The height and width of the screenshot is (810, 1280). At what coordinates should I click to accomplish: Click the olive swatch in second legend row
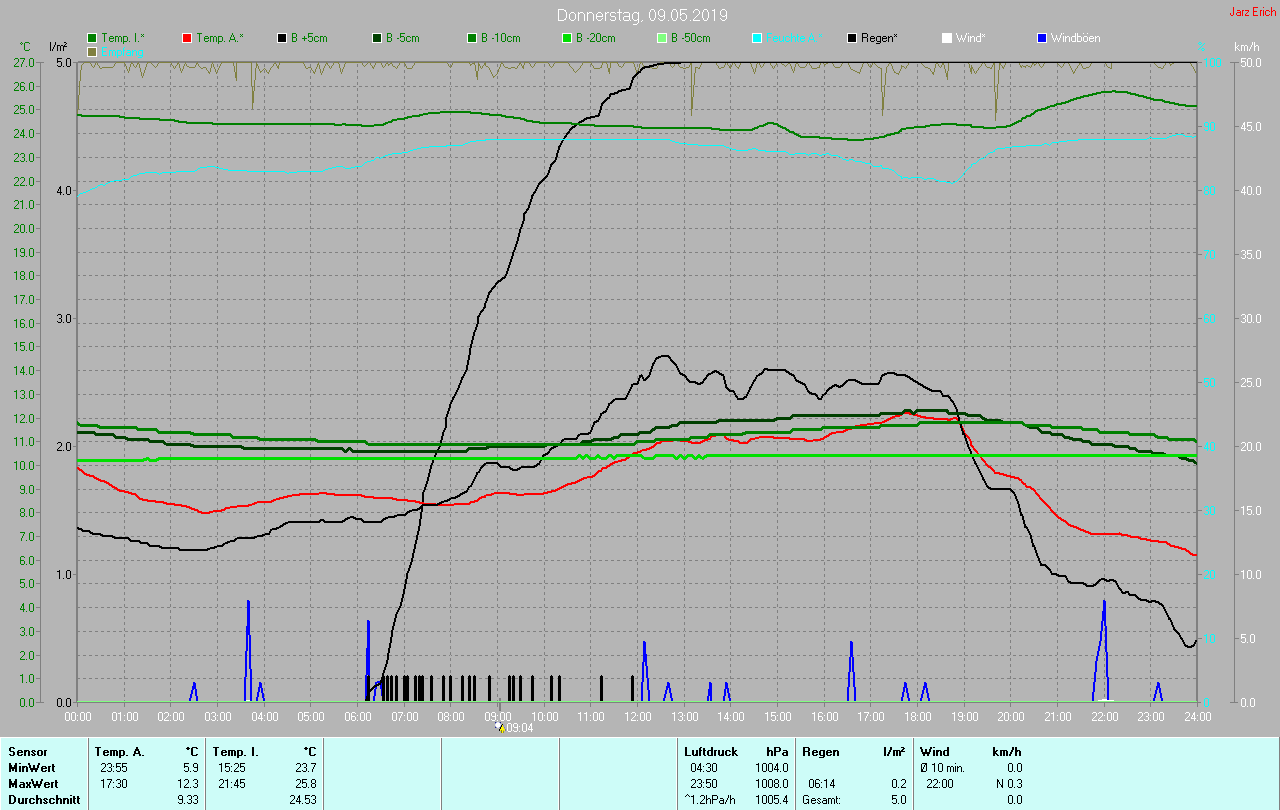click(92, 51)
